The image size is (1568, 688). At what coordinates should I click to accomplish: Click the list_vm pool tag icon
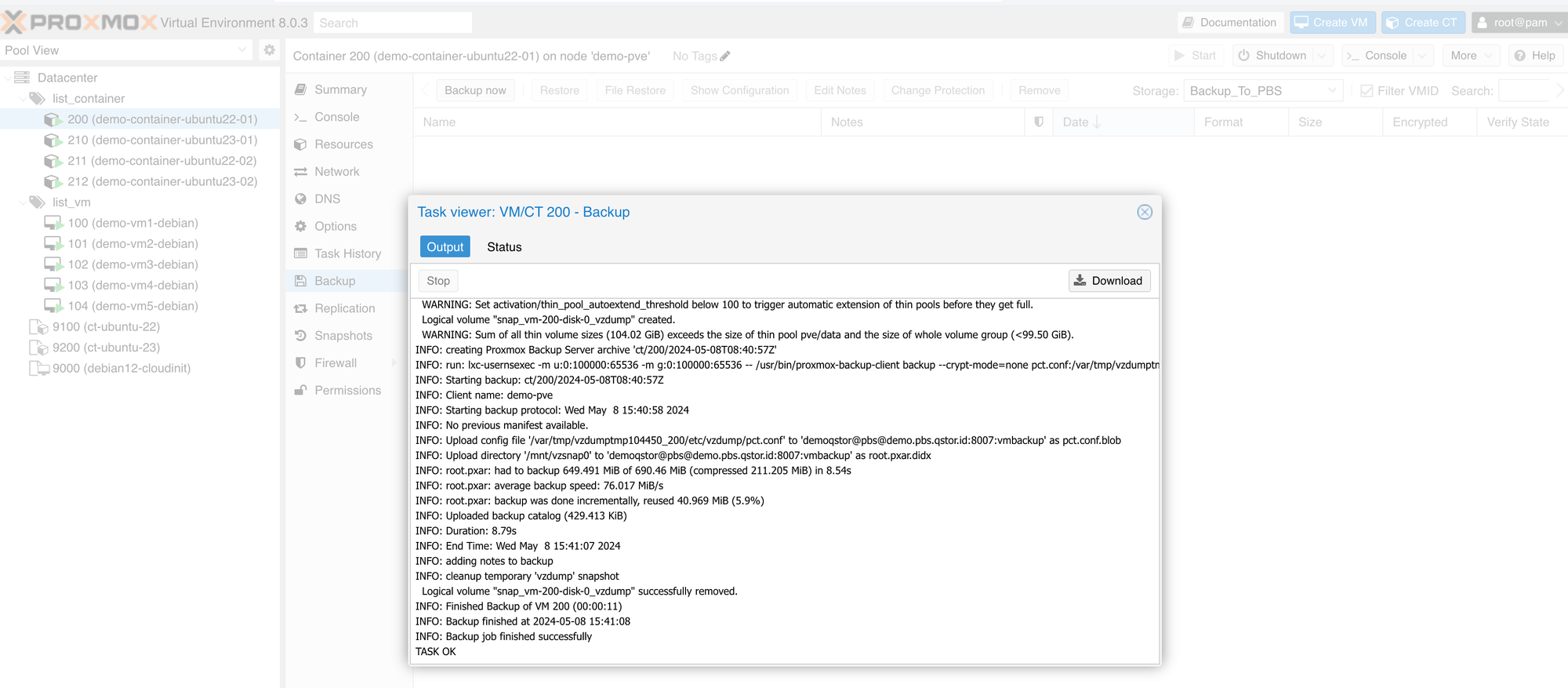(37, 202)
